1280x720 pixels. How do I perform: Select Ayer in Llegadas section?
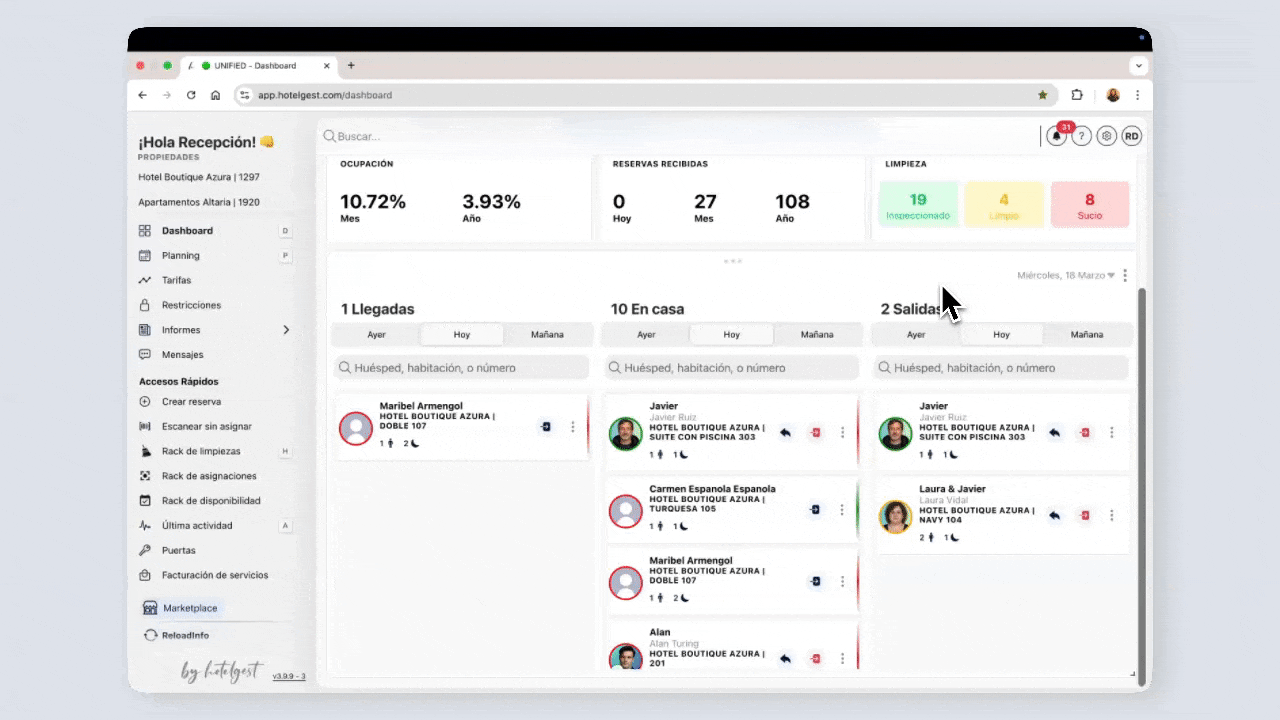(376, 335)
